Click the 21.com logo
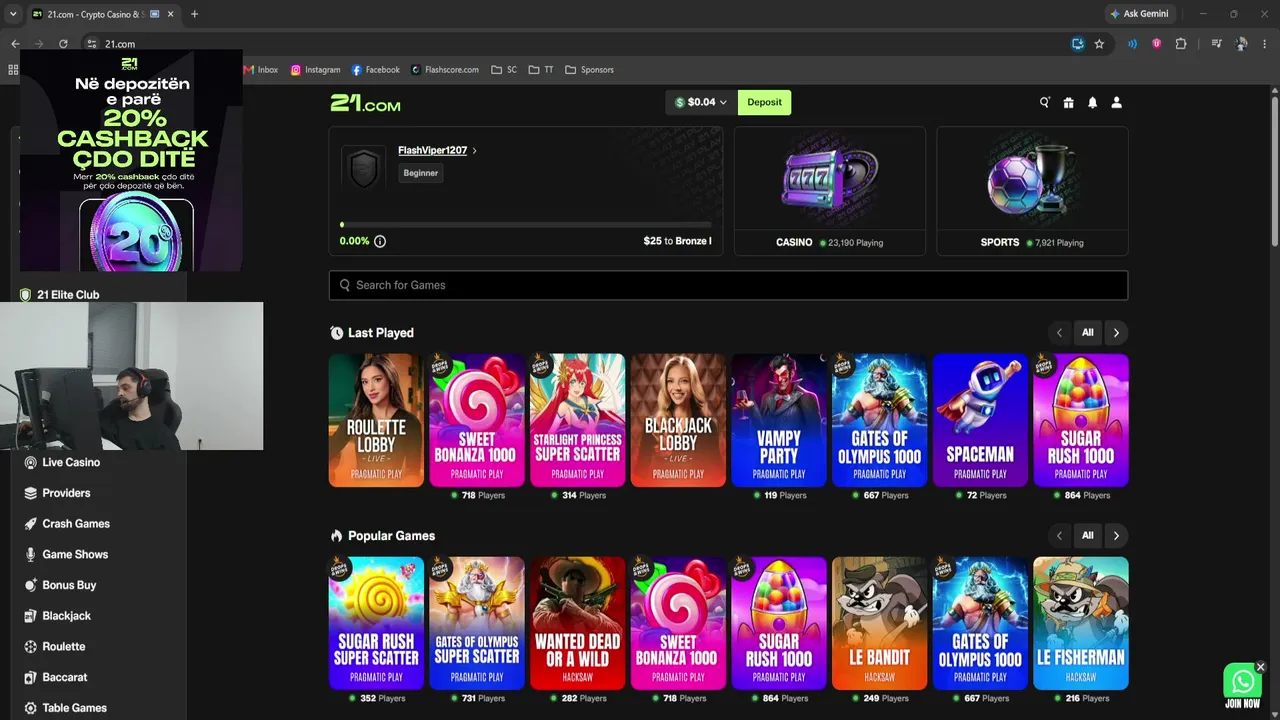Viewport: 1280px width, 720px height. click(366, 102)
